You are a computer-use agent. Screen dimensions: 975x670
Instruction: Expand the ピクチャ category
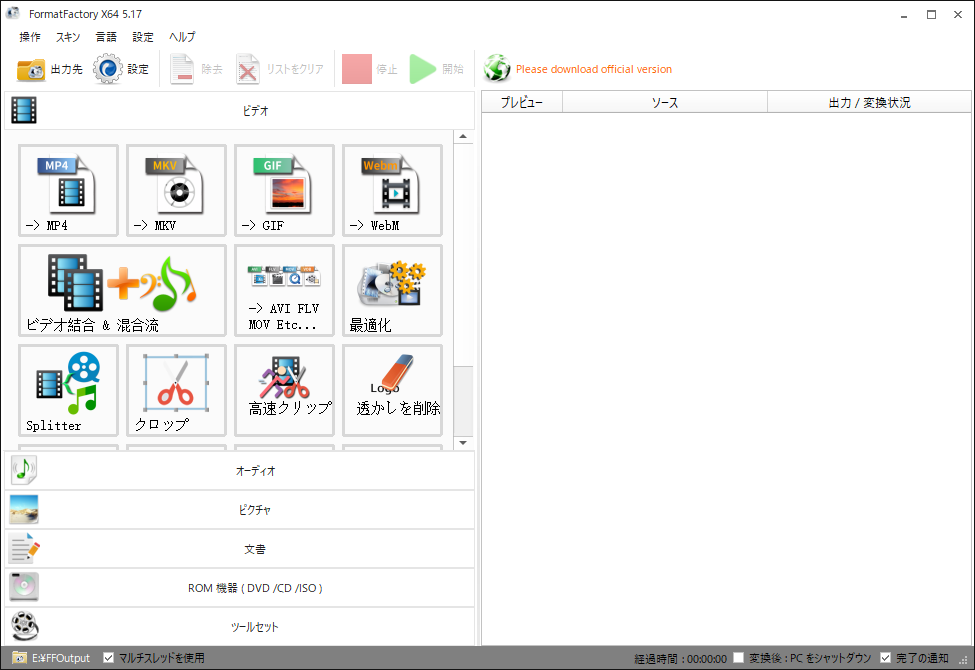(x=239, y=510)
